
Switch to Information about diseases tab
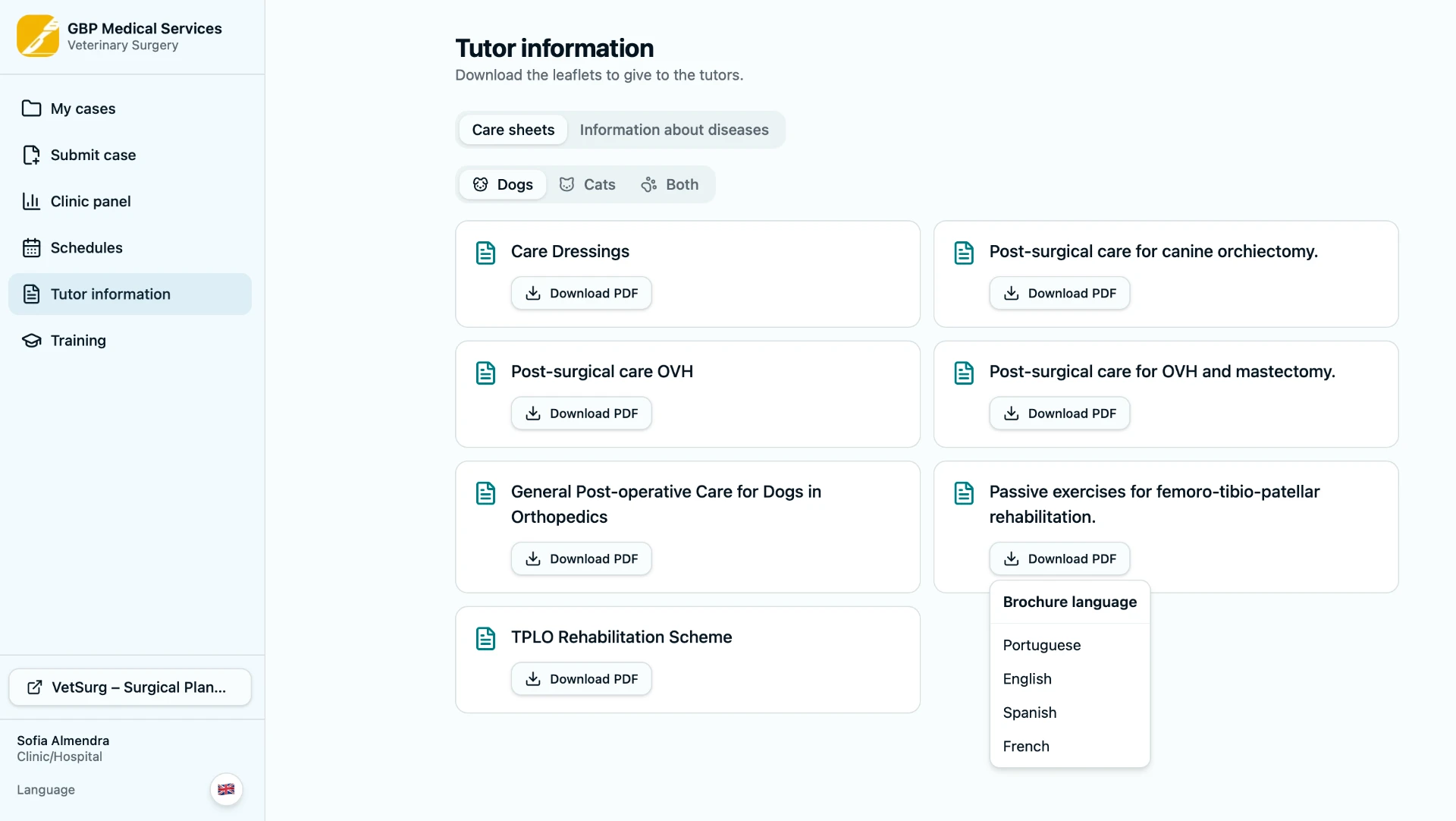[x=674, y=130]
